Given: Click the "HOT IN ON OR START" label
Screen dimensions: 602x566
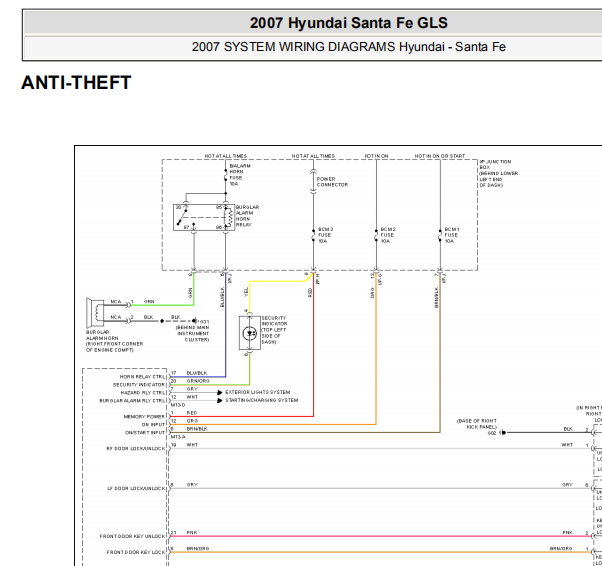Looking at the screenshot, I should (x=440, y=156).
